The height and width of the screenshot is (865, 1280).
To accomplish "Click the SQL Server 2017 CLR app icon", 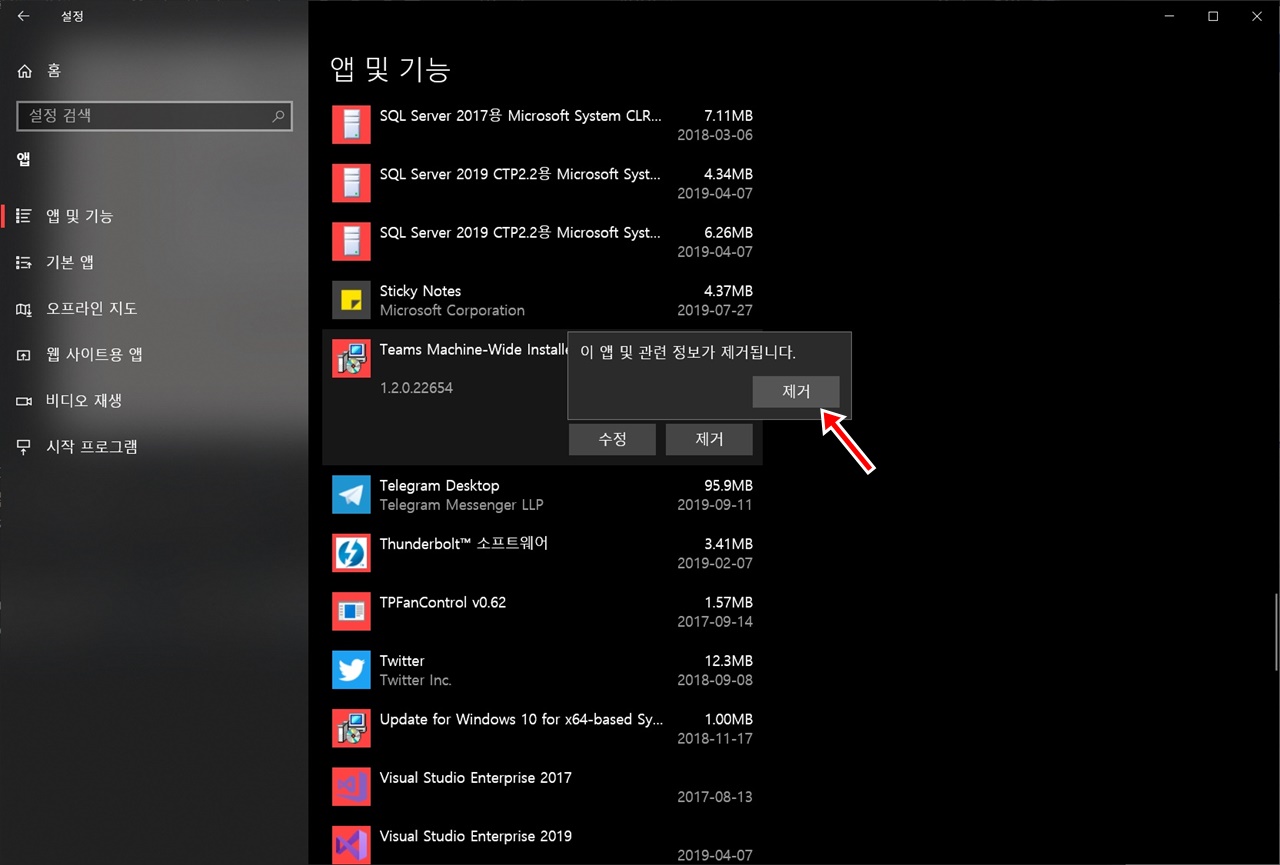I will [x=351, y=125].
